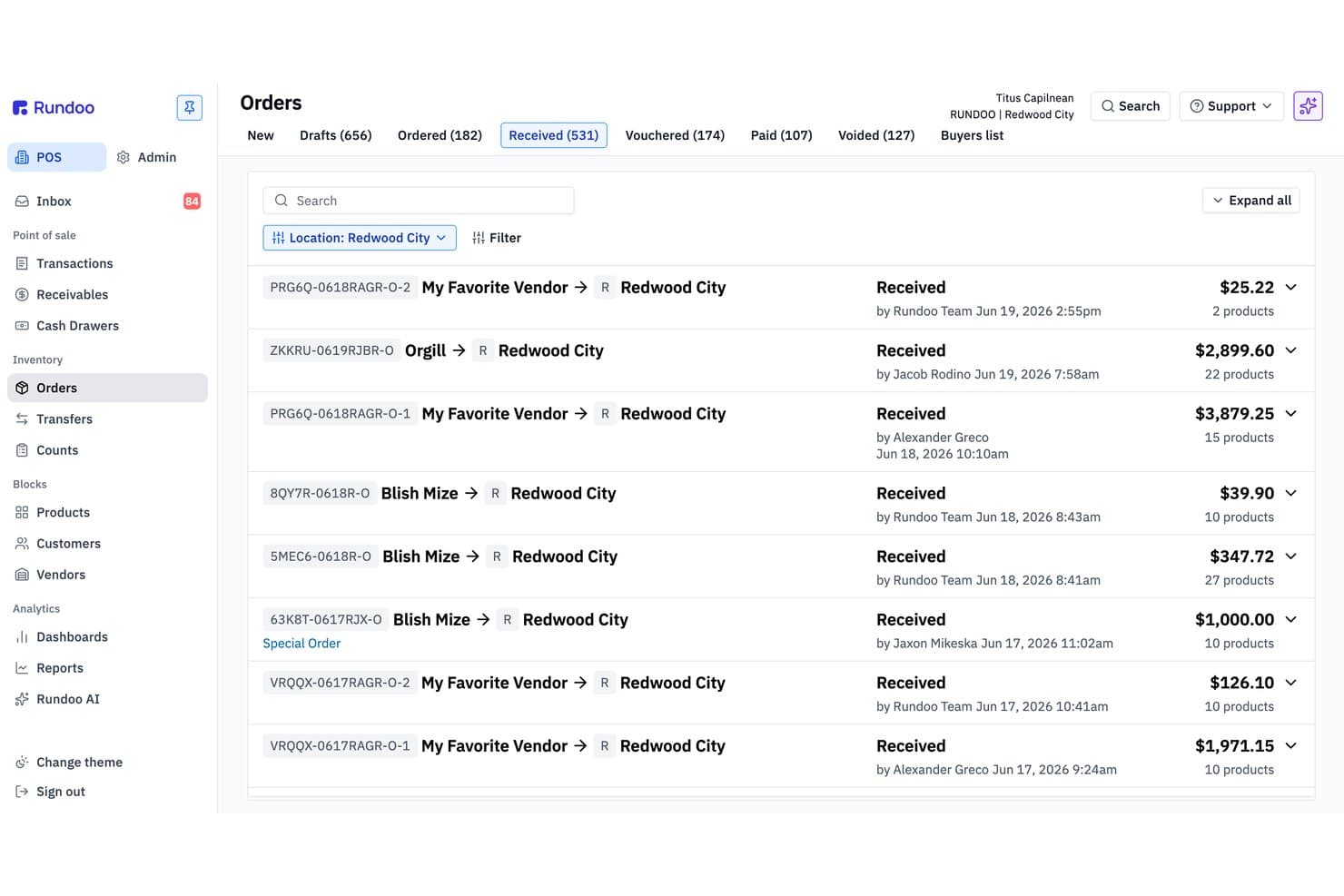
Task: Switch to Paid (107) tab
Action: [x=781, y=135]
